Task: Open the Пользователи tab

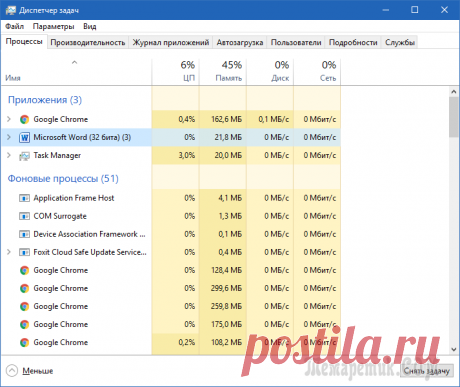Action: click(296, 43)
